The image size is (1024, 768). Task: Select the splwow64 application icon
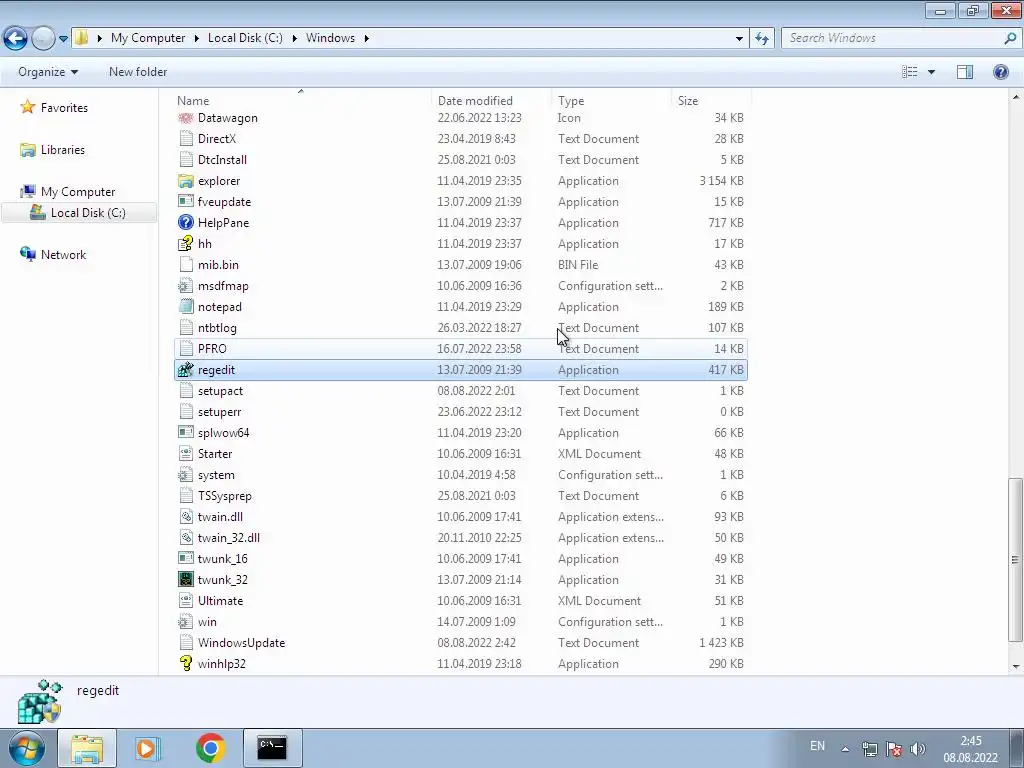186,432
